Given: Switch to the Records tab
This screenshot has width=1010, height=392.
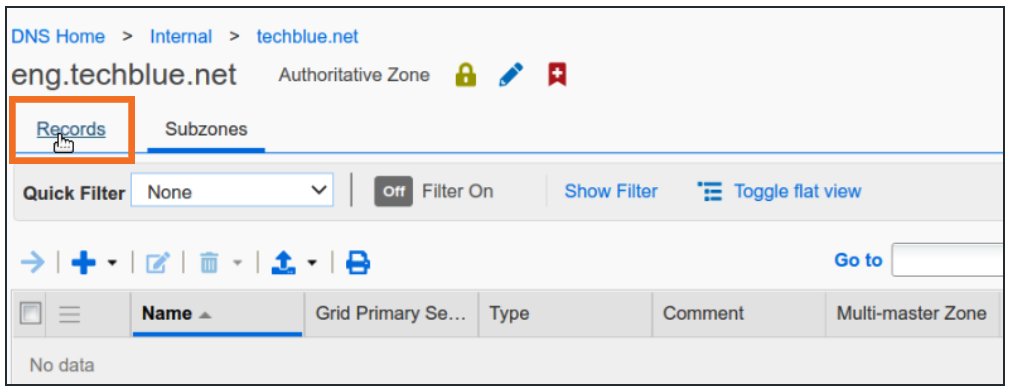Looking at the screenshot, I should pos(71,129).
